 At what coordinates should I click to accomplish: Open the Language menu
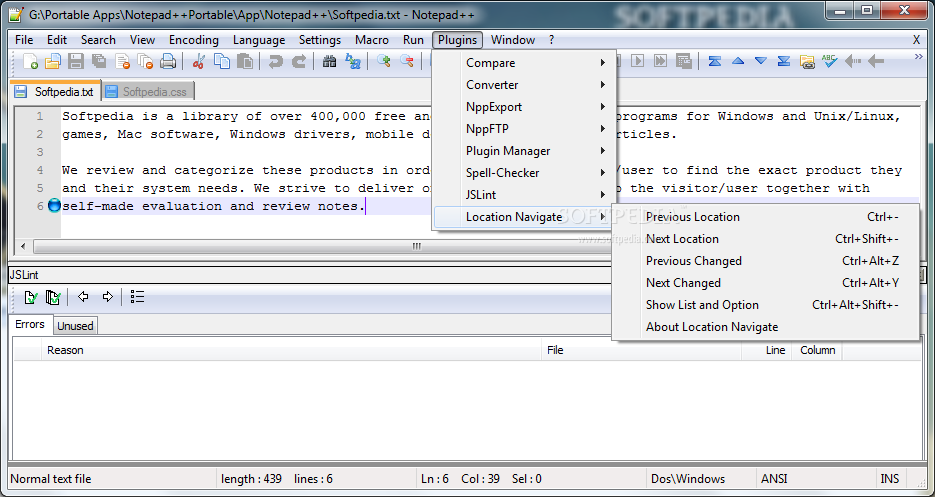click(259, 40)
